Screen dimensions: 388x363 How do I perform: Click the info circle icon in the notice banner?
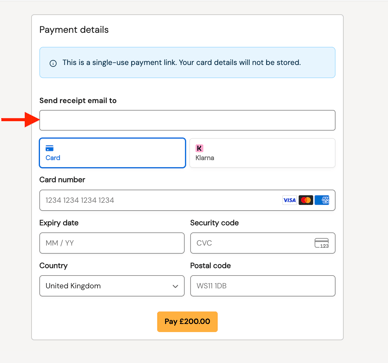coord(53,63)
